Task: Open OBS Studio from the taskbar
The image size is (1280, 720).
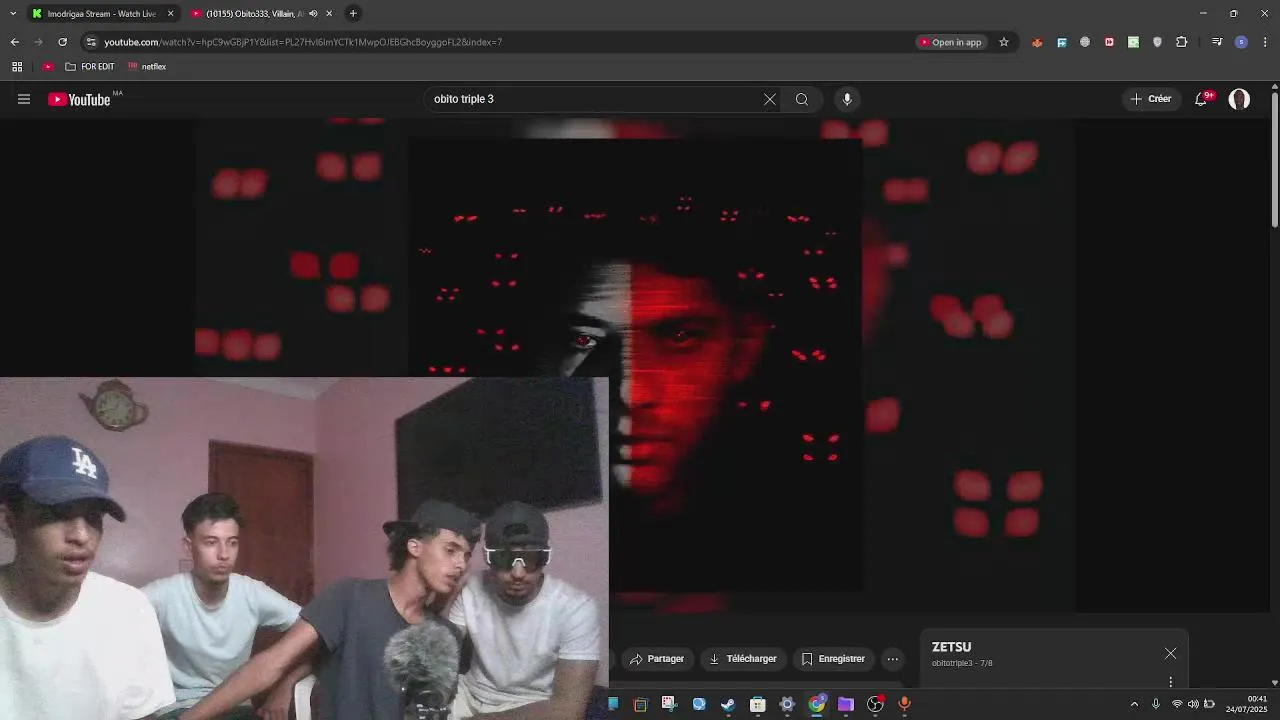Action: (876, 704)
